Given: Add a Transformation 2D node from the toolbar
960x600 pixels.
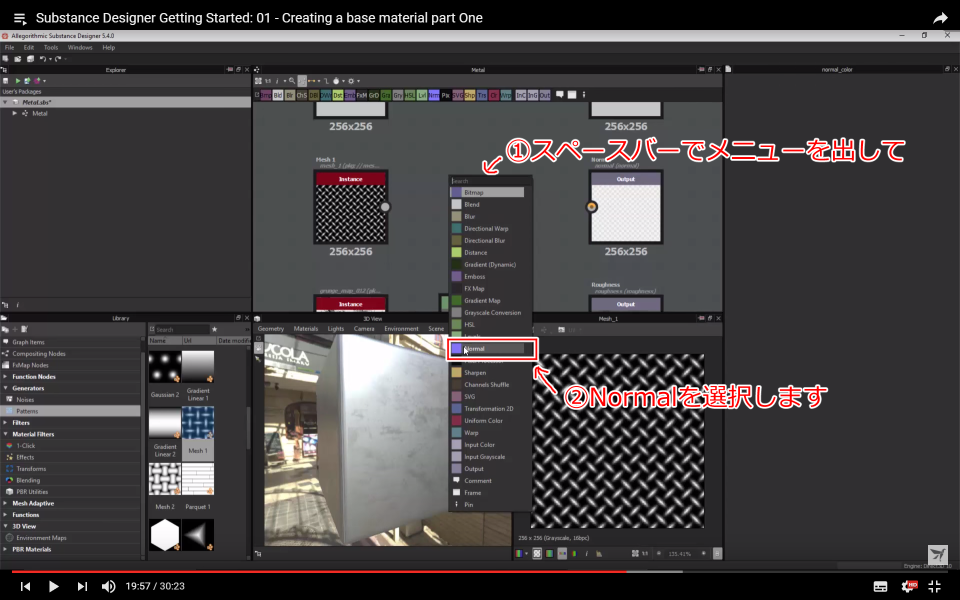Looking at the screenshot, I should pos(482,95).
